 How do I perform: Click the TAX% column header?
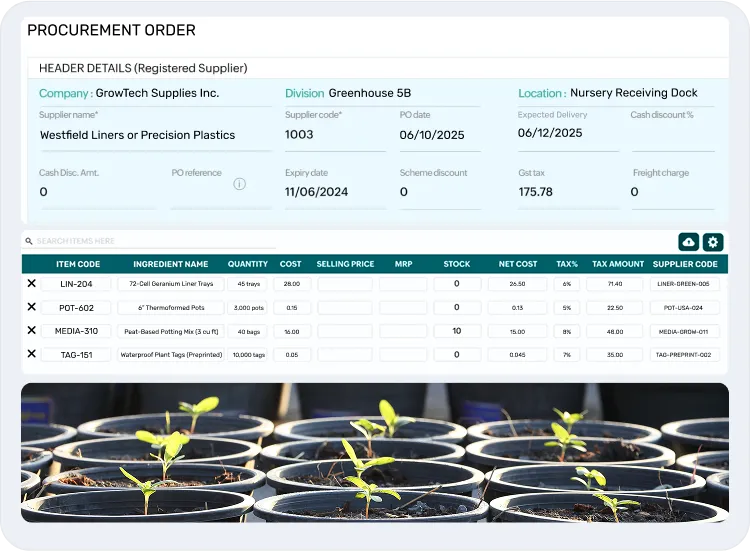click(567, 264)
